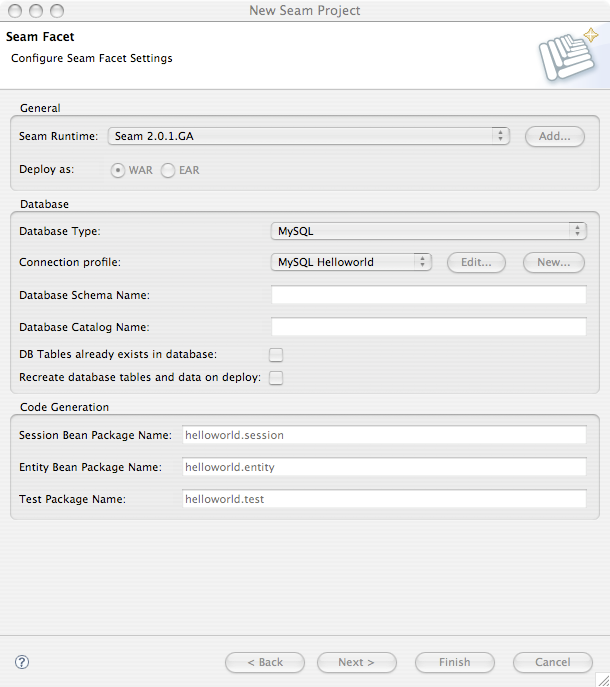Screen dimensions: 610x687
Task: Open the Seam Runtime dropdown
Action: [x=309, y=136]
